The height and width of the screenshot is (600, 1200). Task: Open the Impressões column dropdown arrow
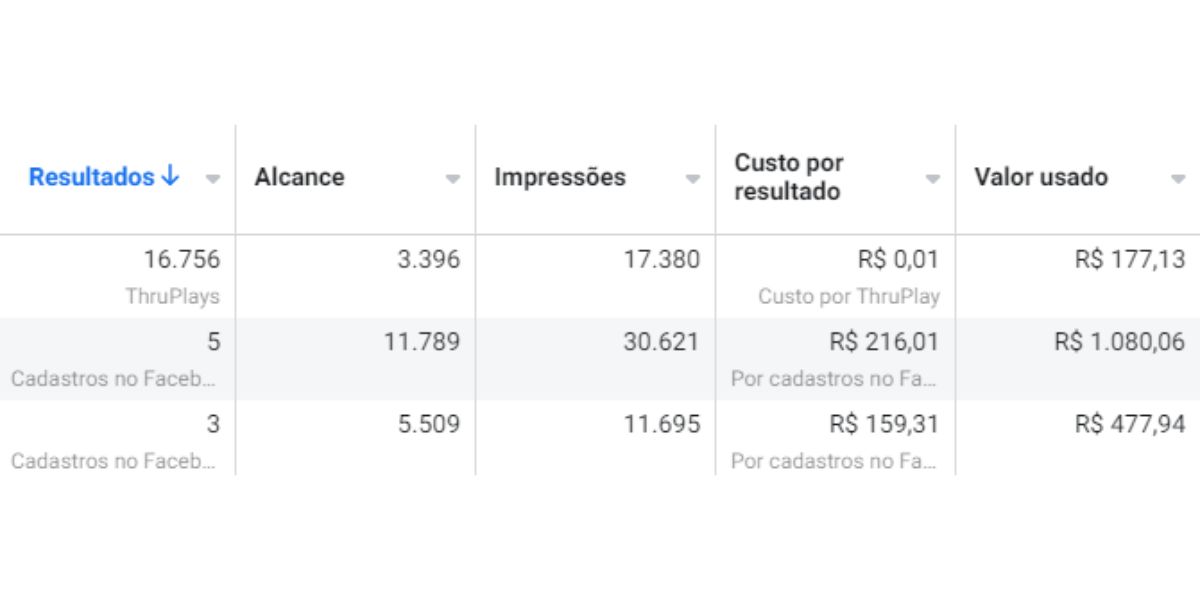pos(692,179)
